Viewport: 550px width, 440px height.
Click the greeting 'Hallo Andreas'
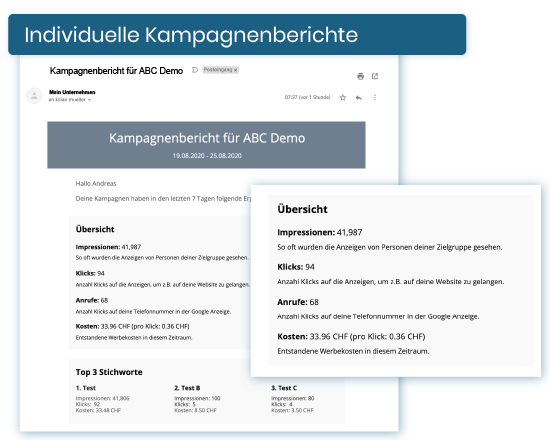point(96,184)
